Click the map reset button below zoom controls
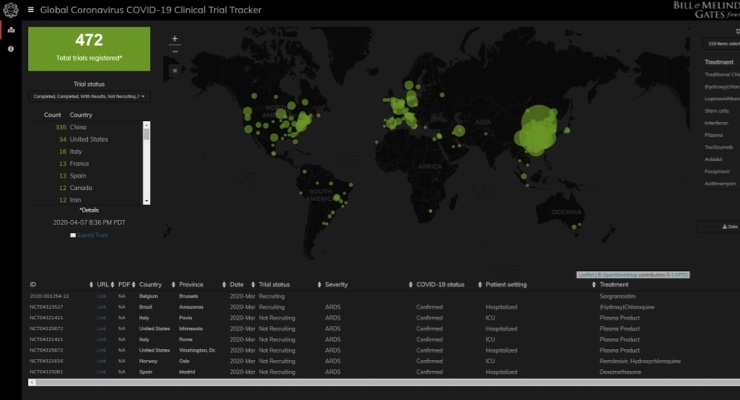The width and height of the screenshot is (740, 400). [175, 70]
